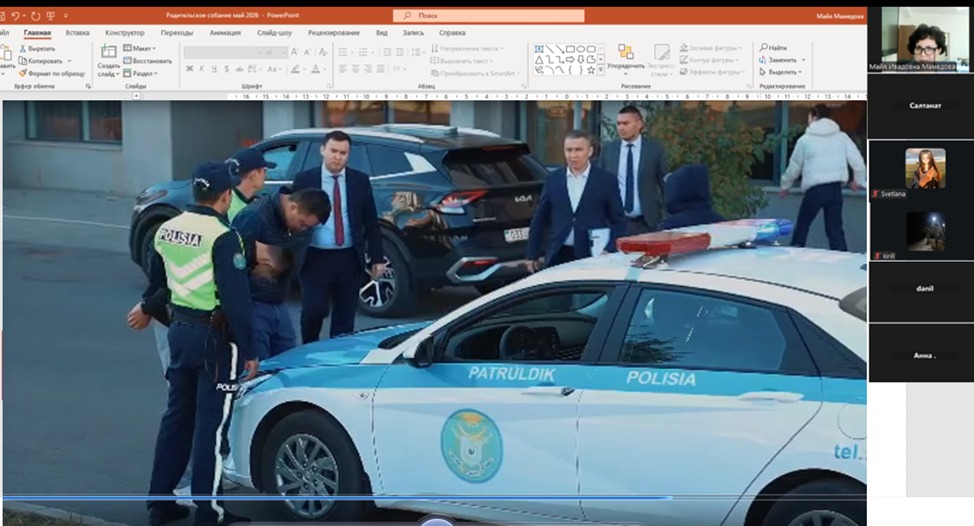
Task: Choose the right arrow shape in the gallery
Action: point(570,60)
